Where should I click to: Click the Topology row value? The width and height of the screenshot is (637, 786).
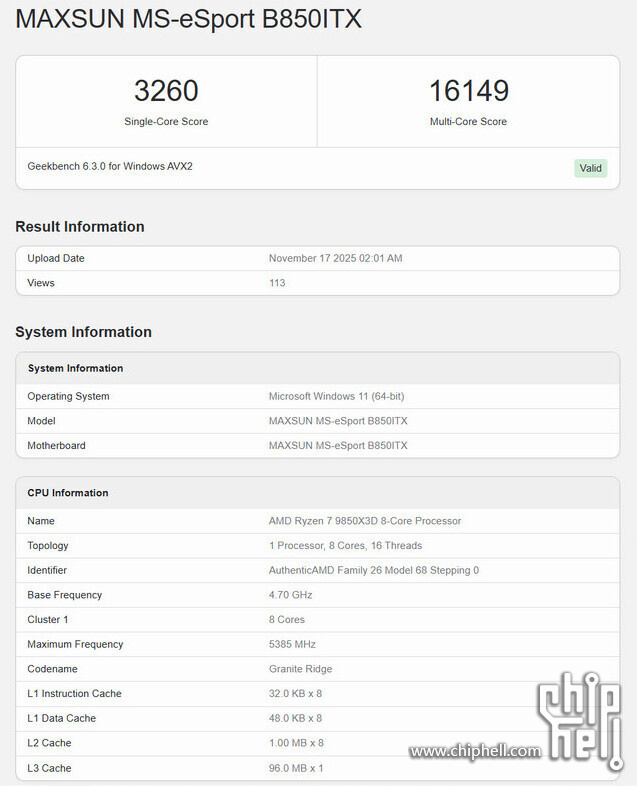click(345, 546)
